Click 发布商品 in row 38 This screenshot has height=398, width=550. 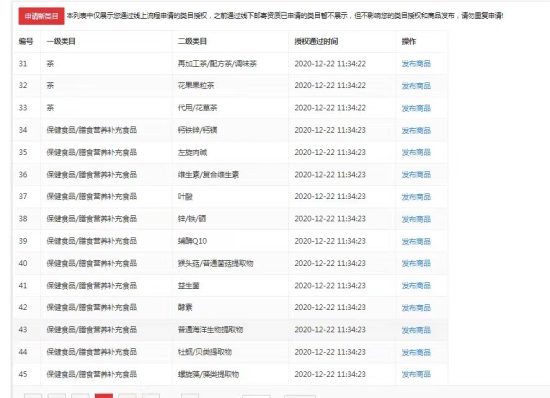point(416,219)
